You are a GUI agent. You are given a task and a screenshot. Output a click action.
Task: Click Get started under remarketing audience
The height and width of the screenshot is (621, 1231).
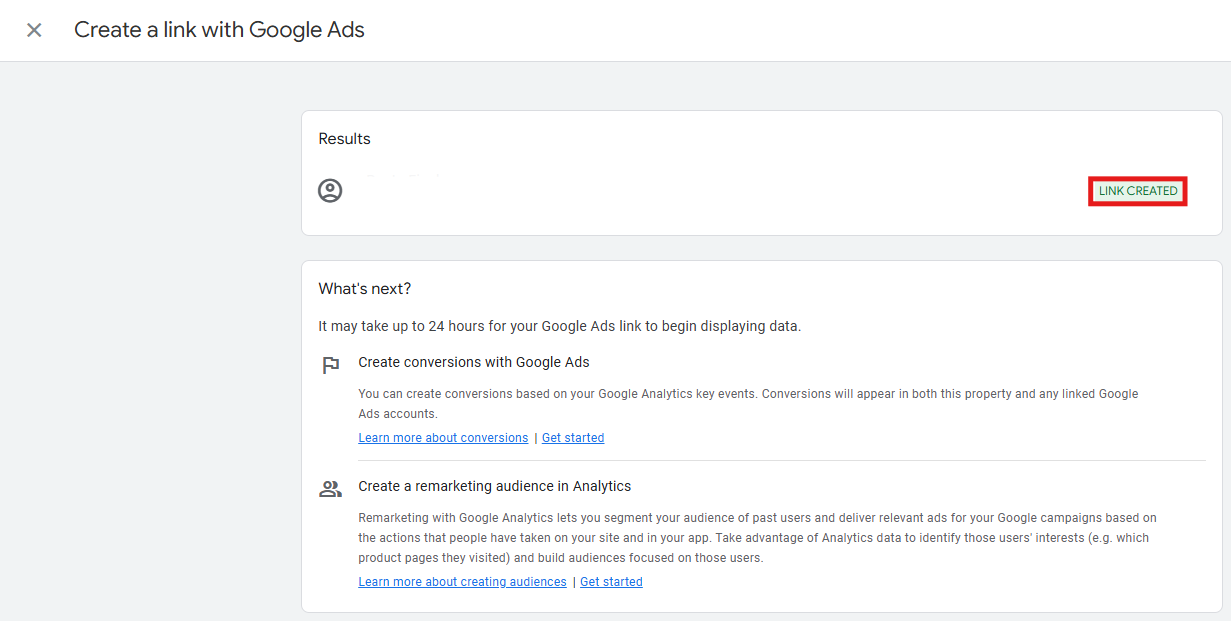point(611,582)
